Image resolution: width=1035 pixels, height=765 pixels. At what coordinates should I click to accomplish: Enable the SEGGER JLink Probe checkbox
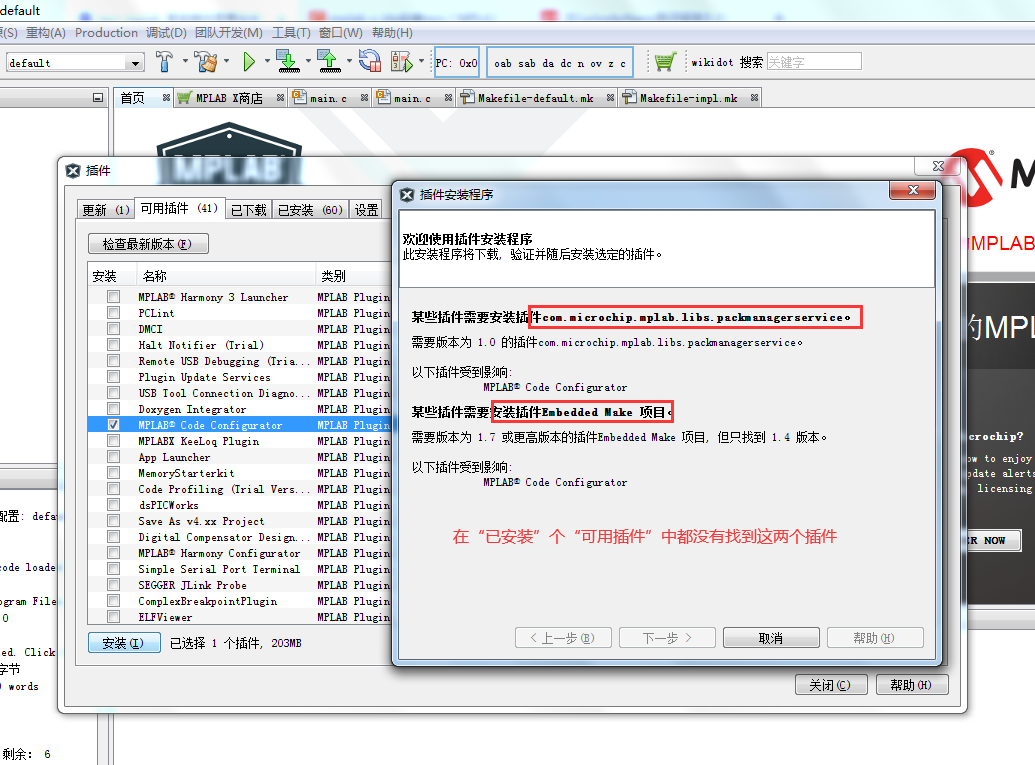pos(114,585)
